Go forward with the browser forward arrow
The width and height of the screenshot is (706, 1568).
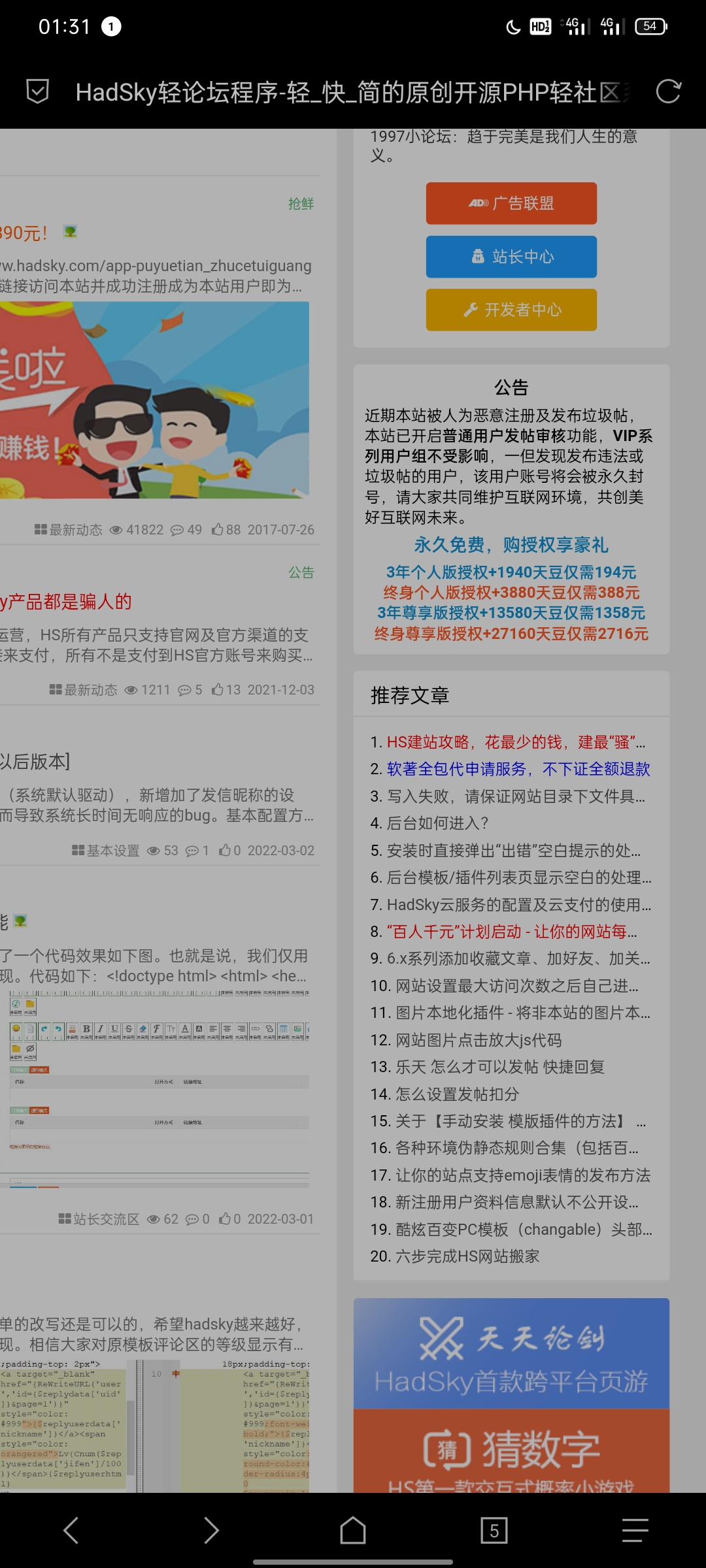211,1530
